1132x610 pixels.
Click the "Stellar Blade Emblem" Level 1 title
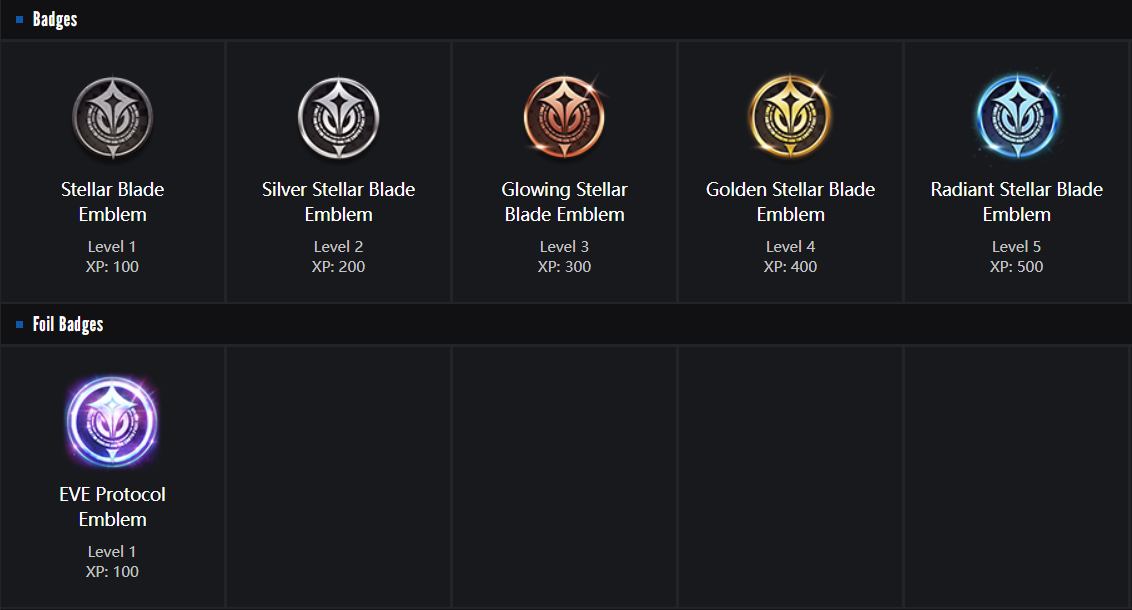click(113, 202)
